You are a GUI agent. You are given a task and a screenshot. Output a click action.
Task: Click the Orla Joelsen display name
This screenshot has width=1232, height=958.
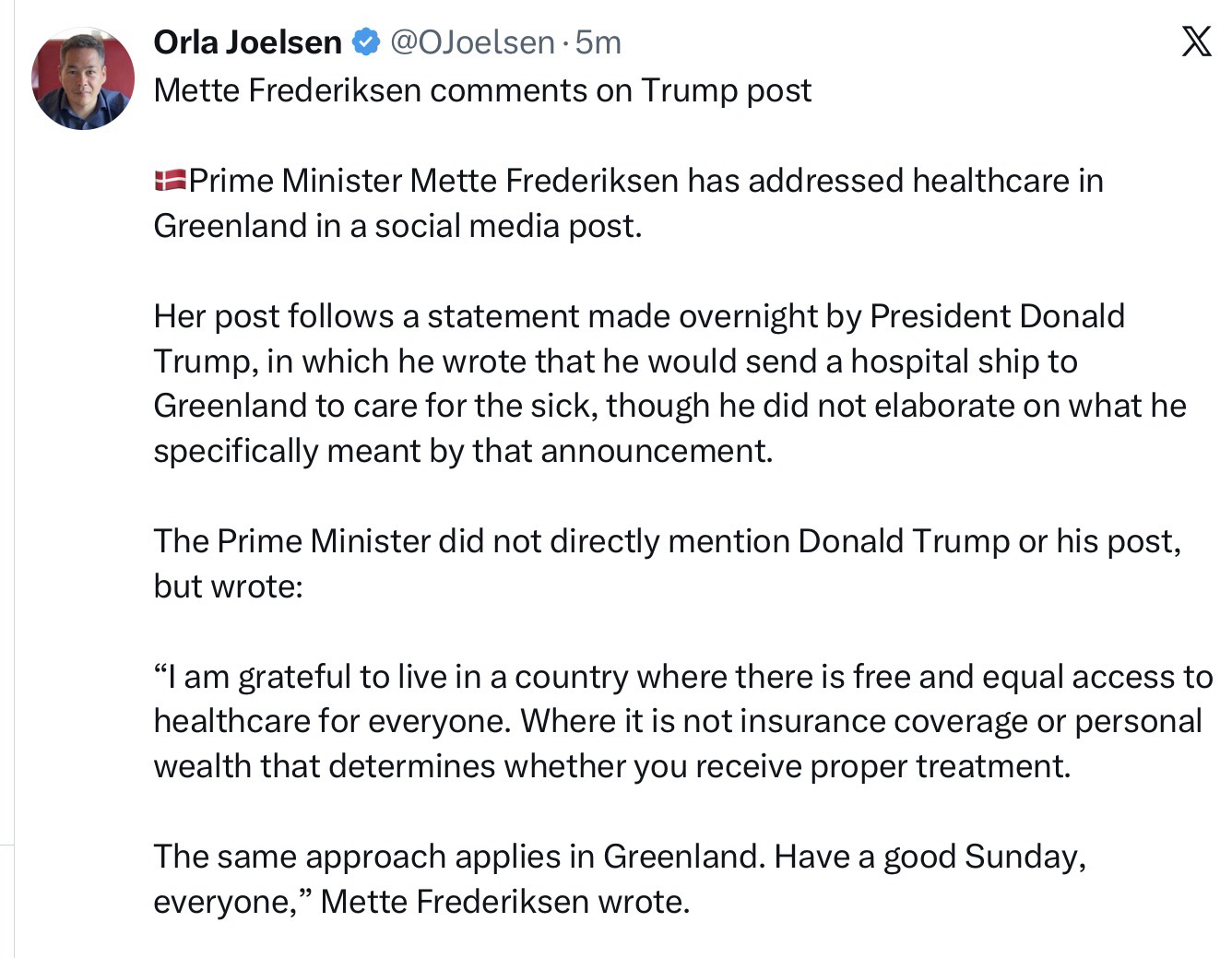(x=247, y=41)
